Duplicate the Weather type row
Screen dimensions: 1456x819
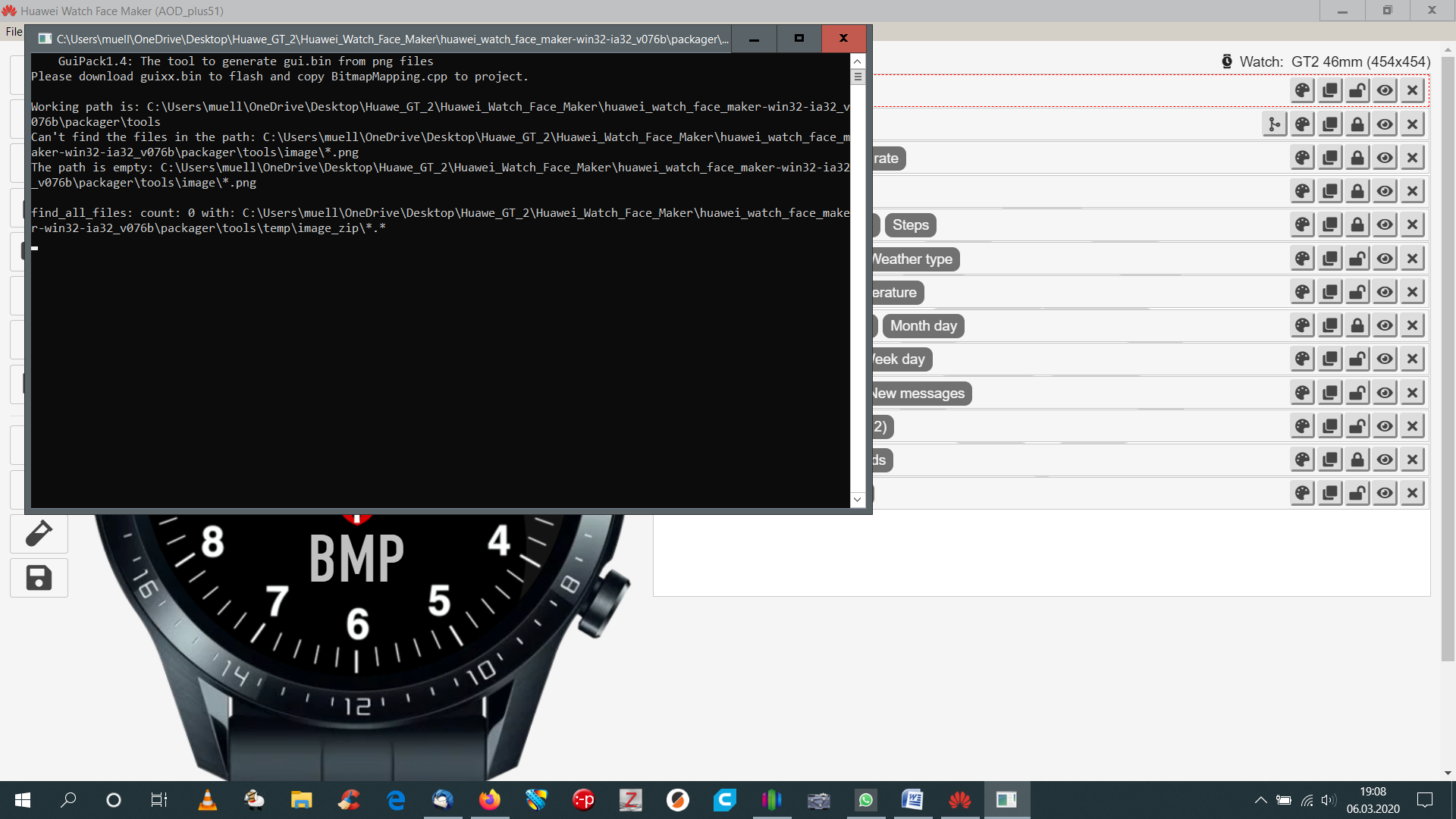click(1330, 259)
